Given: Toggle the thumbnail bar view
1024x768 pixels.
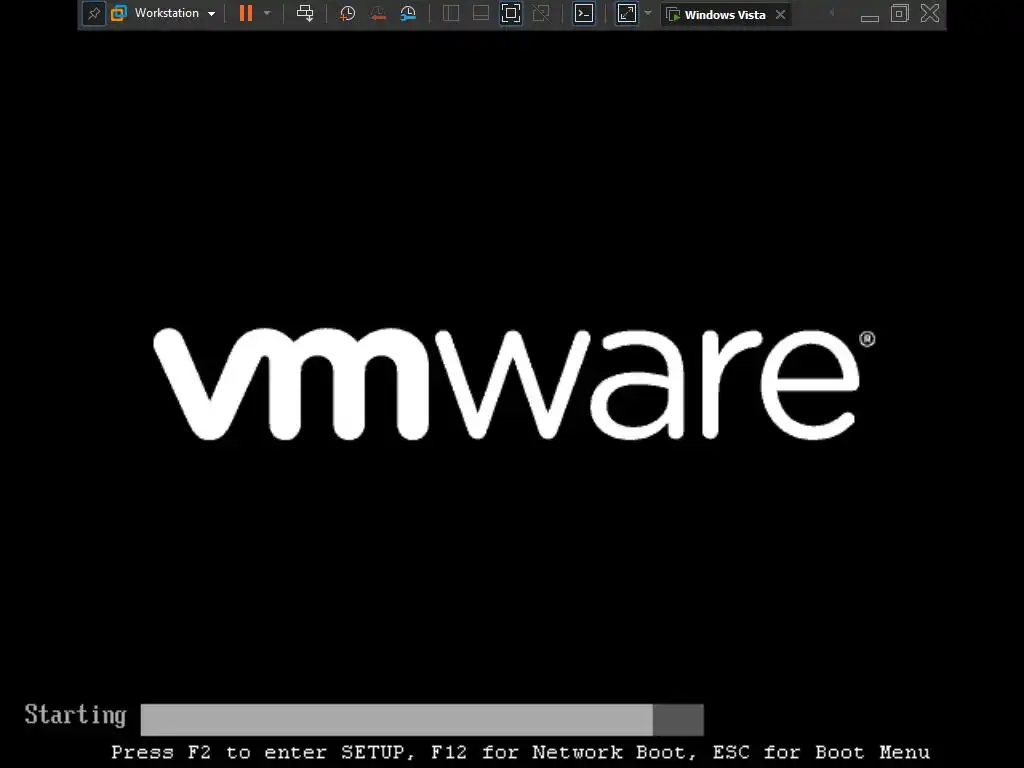Looking at the screenshot, I should tap(481, 13).
